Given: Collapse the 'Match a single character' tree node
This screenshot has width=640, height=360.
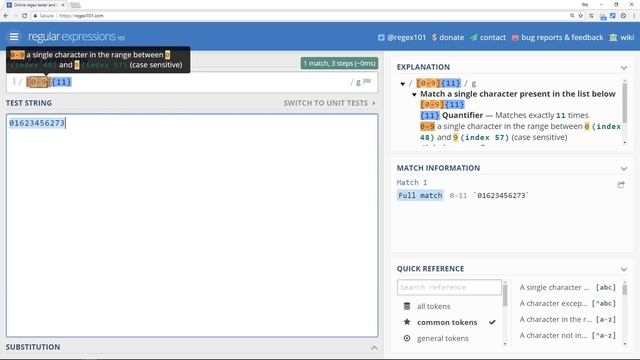Looking at the screenshot, I should click(414, 94).
